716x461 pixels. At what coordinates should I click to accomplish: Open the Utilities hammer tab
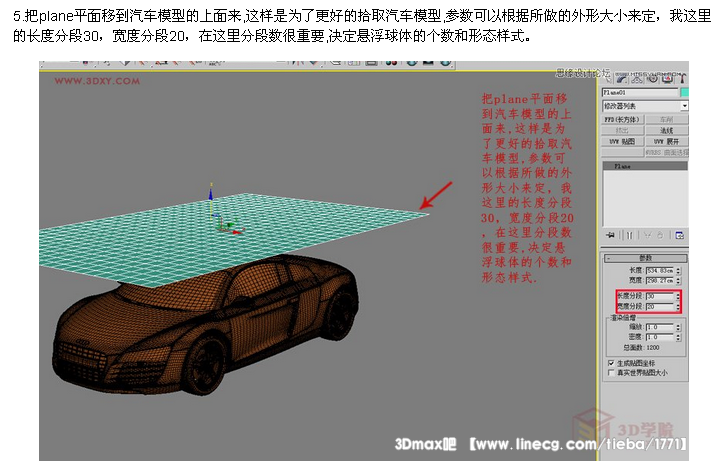click(682, 79)
